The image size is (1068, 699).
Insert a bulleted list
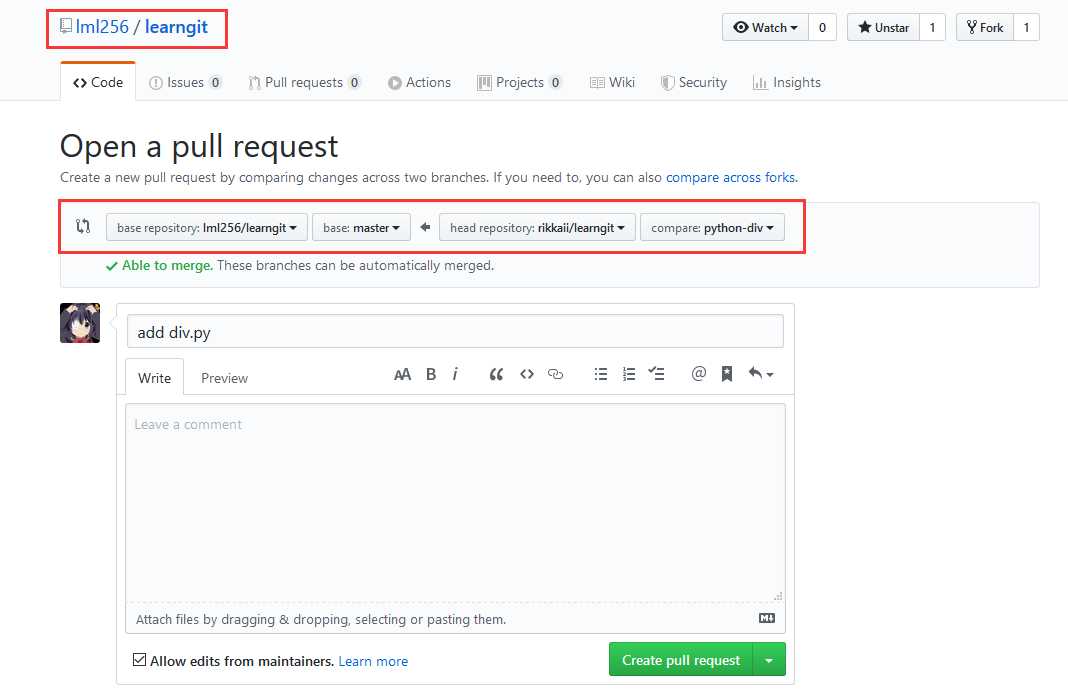tap(601, 374)
